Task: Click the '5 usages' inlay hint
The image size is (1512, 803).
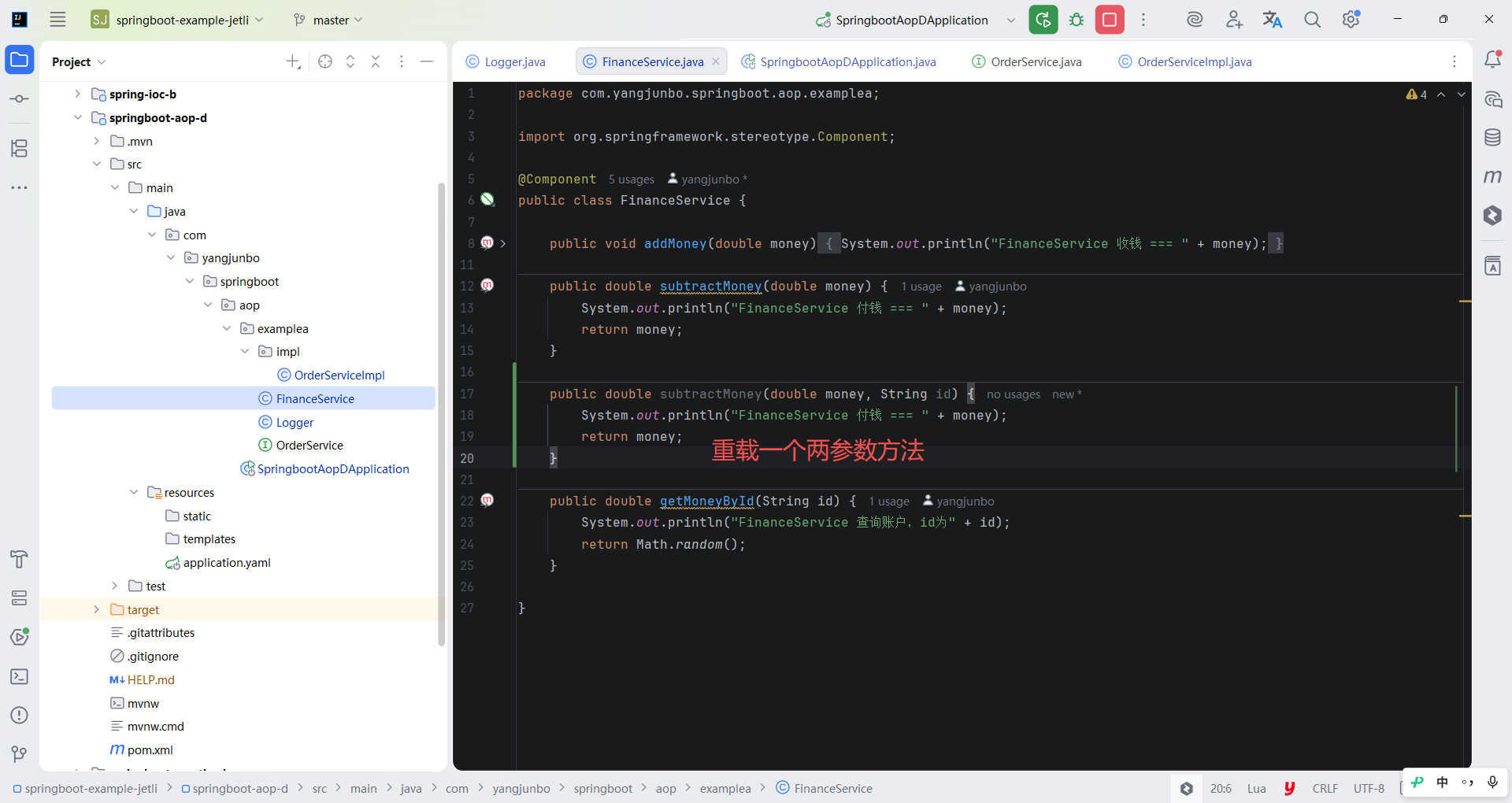Action: tap(631, 179)
